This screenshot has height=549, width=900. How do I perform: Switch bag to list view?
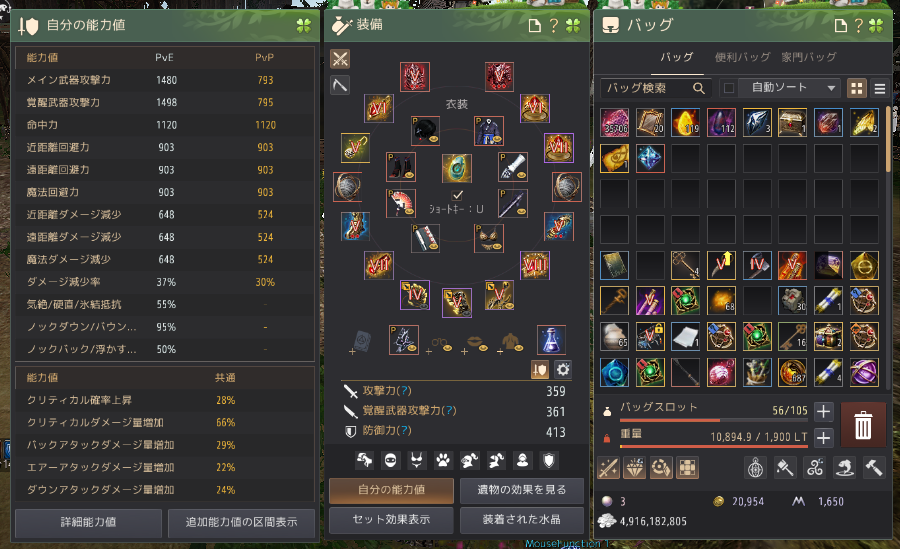[879, 88]
